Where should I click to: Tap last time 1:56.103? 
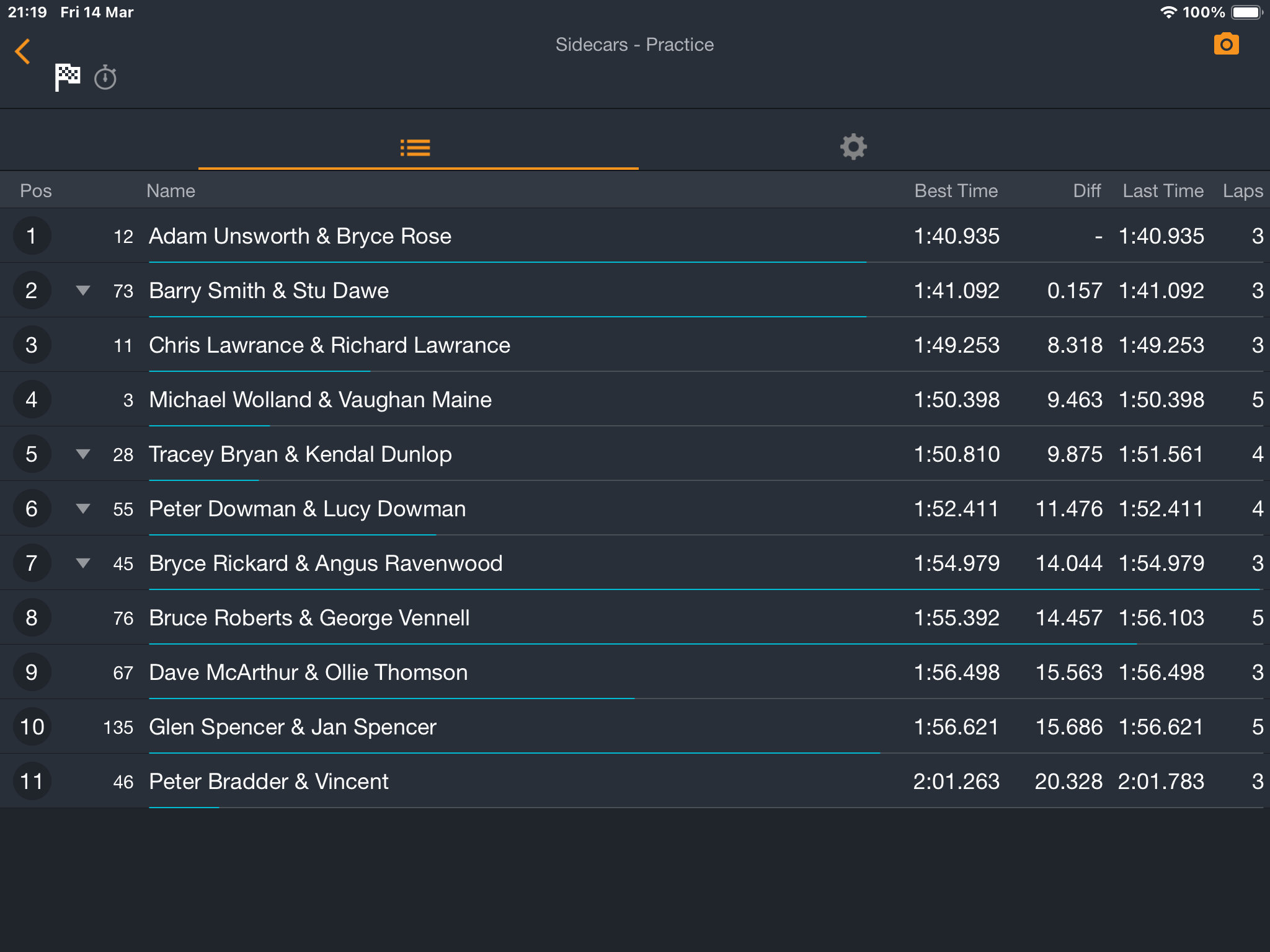click(x=1161, y=617)
